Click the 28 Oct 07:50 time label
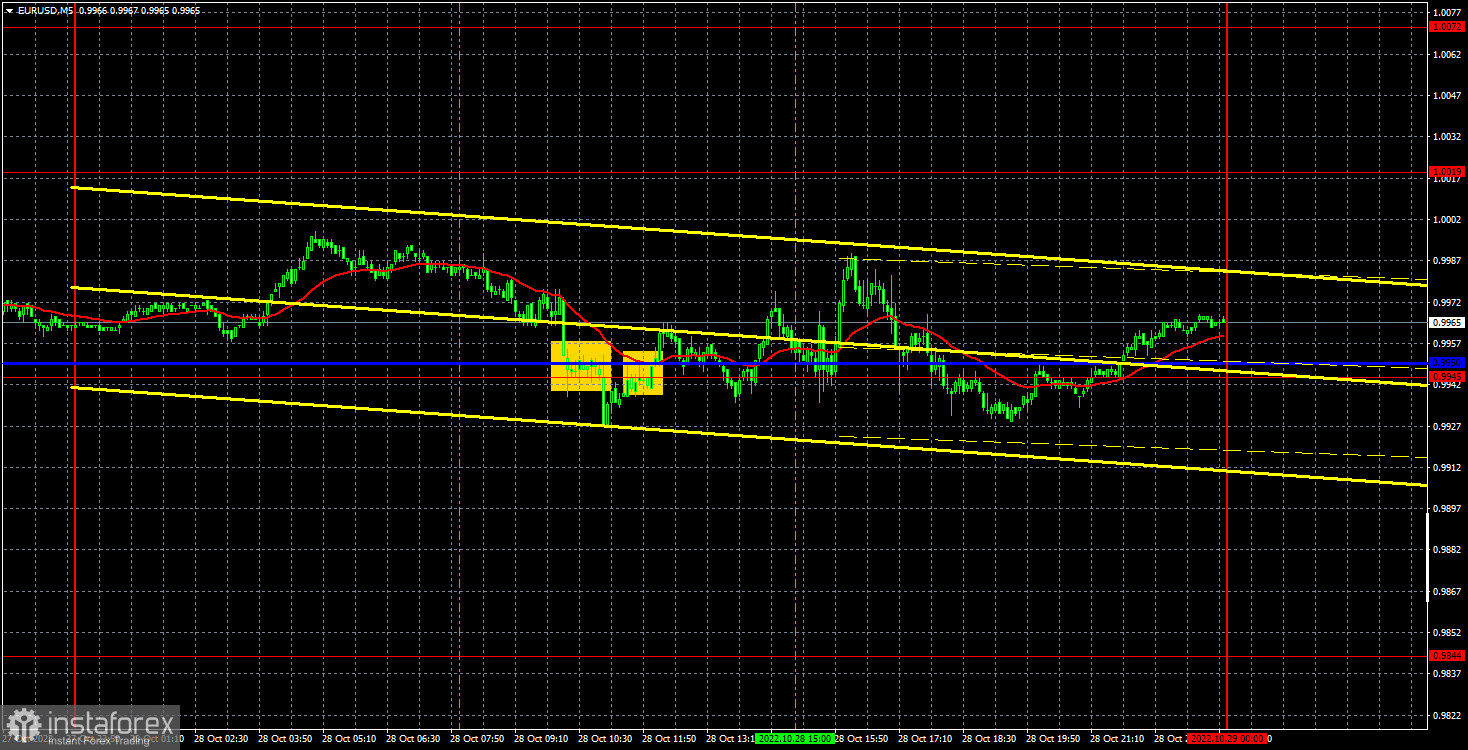1468x750 pixels. pos(478,739)
